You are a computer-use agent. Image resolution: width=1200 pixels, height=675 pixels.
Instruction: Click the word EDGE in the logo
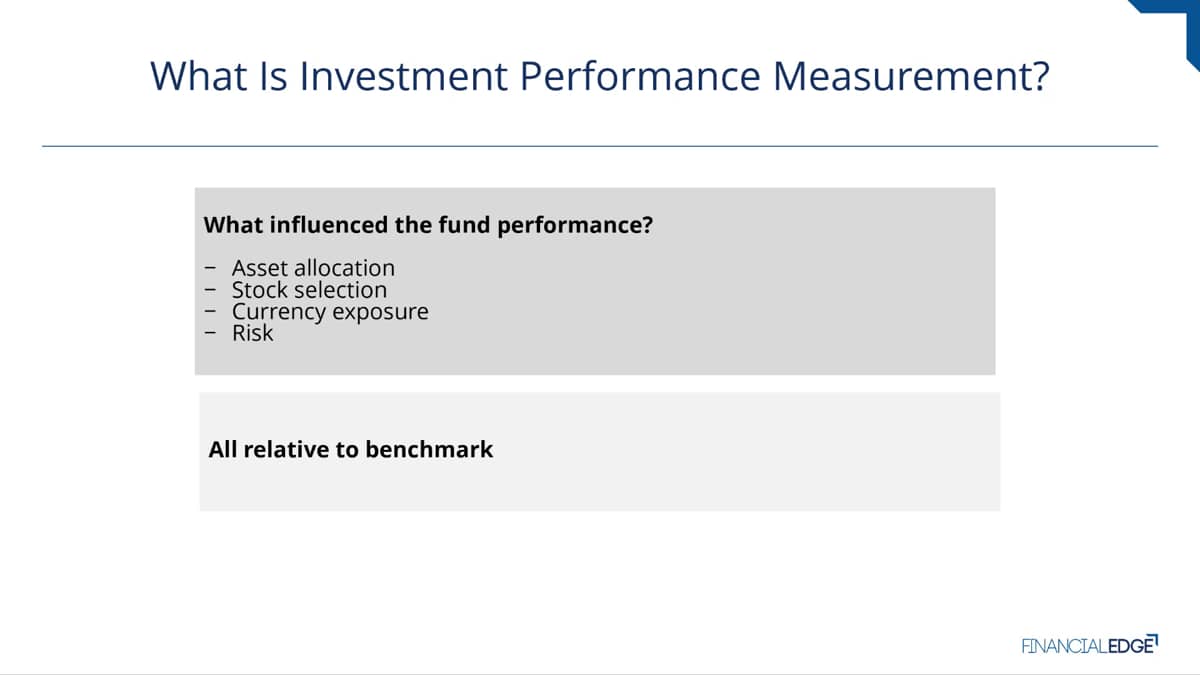click(1128, 646)
